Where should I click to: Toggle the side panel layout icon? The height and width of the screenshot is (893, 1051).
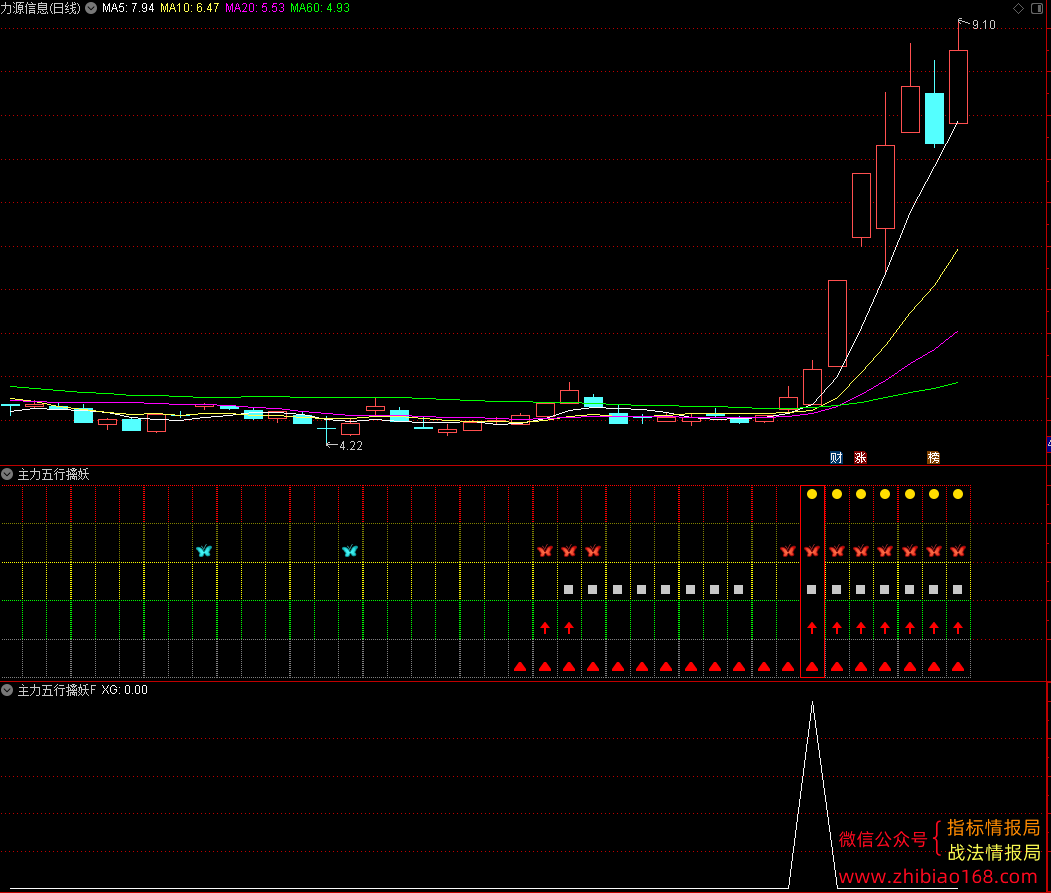click(1037, 8)
